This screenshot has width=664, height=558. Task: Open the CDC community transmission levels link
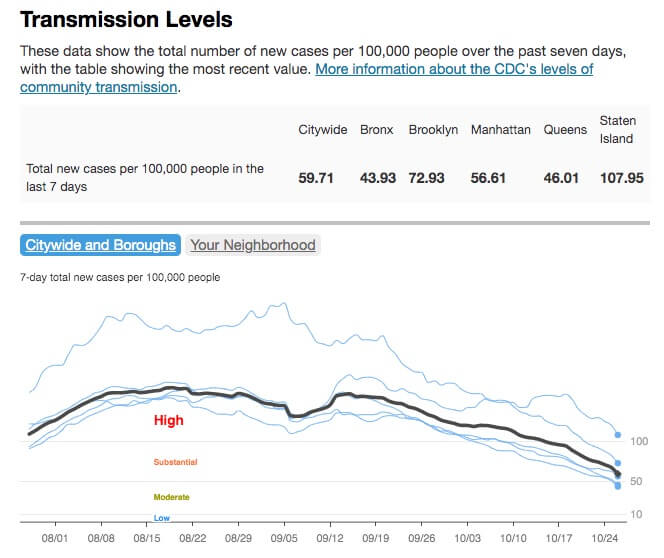(x=455, y=69)
